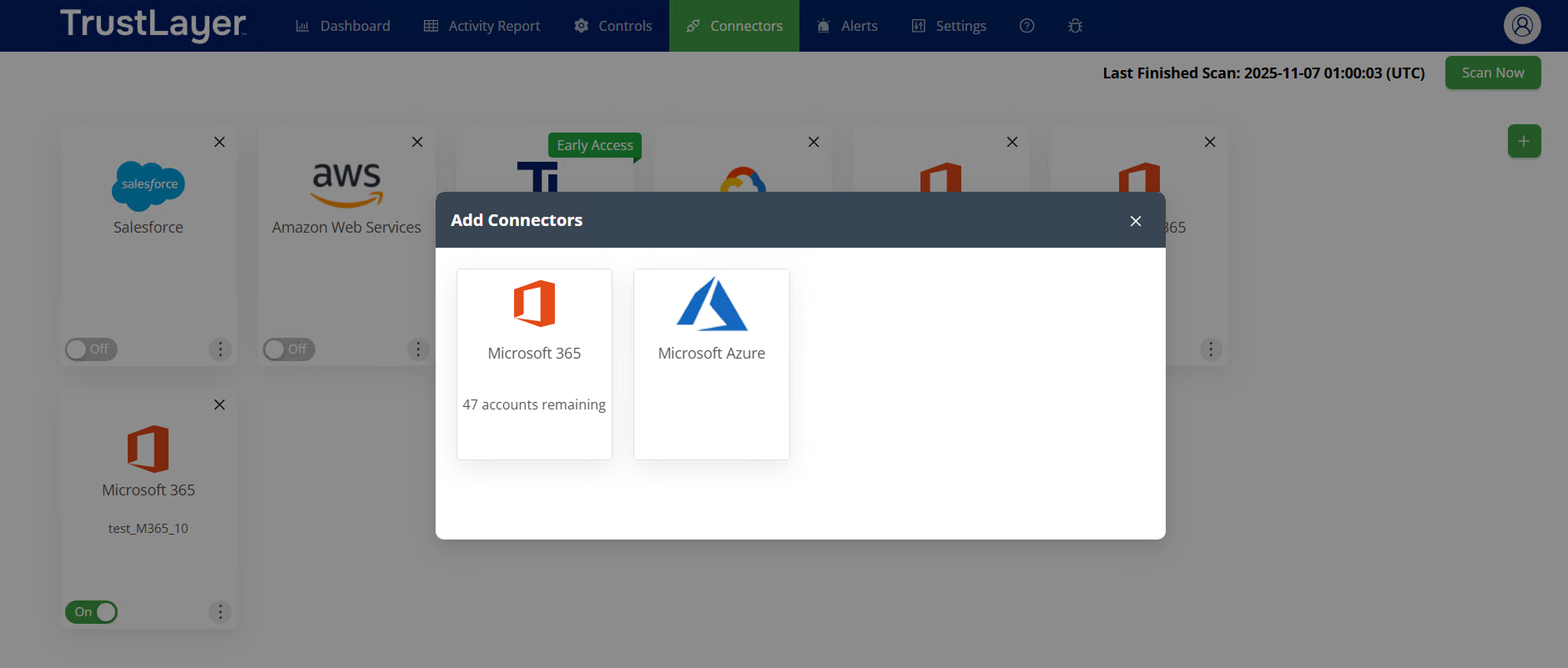Click the AWS logo
Screen dimensions: 1568x668
click(x=346, y=184)
